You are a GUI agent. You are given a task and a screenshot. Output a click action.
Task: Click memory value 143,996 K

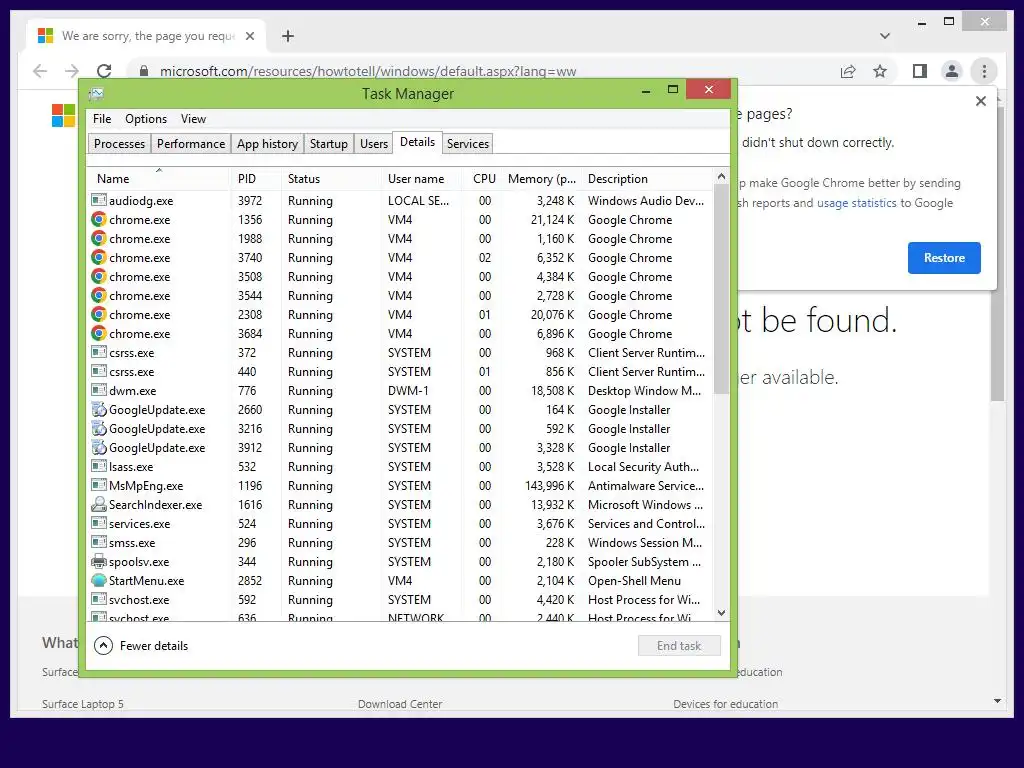[x=549, y=486]
